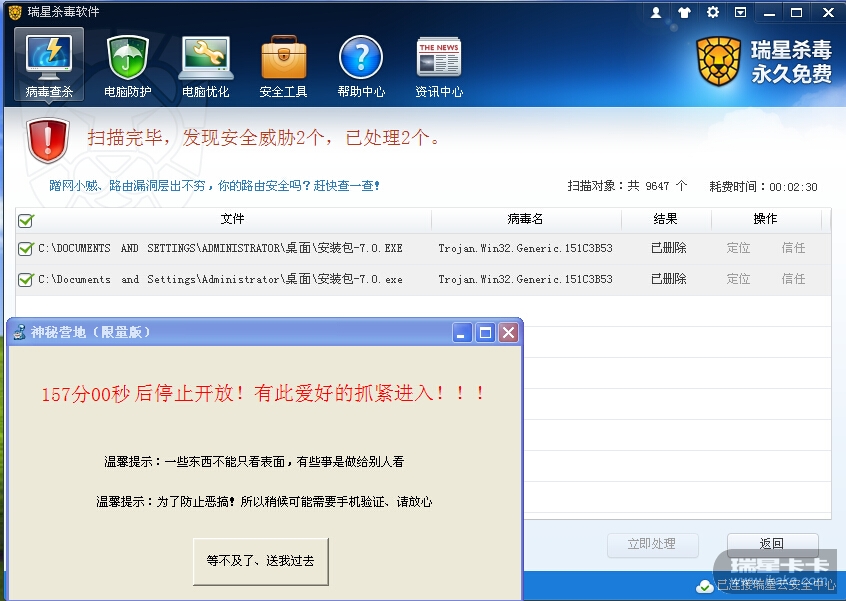
Task: Click the 操作 column header
Action: pyautogui.click(x=765, y=219)
